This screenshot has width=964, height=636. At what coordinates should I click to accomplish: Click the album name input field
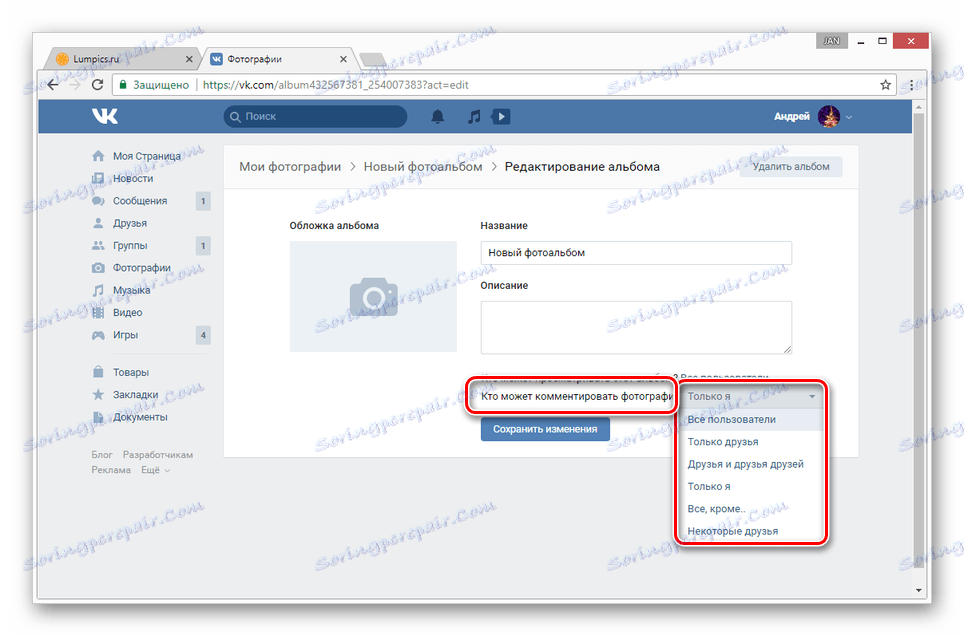tap(636, 253)
